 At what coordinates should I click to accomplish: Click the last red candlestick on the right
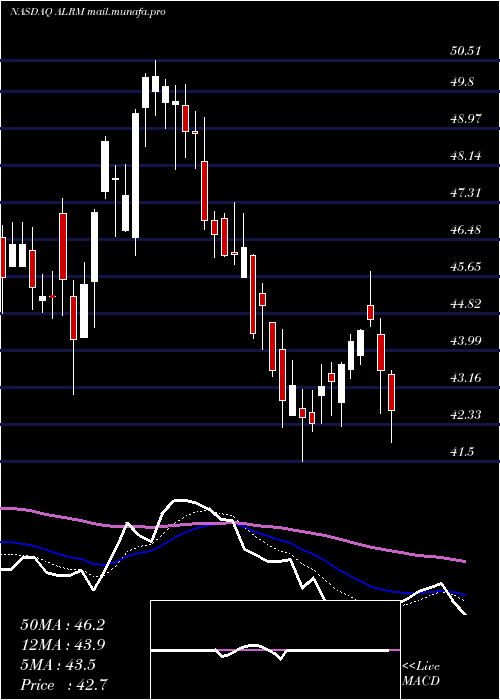pyautogui.click(x=392, y=392)
